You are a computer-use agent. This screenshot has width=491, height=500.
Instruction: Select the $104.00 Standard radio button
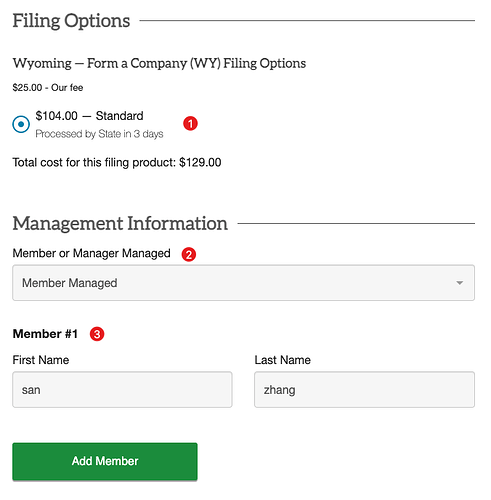point(21,124)
